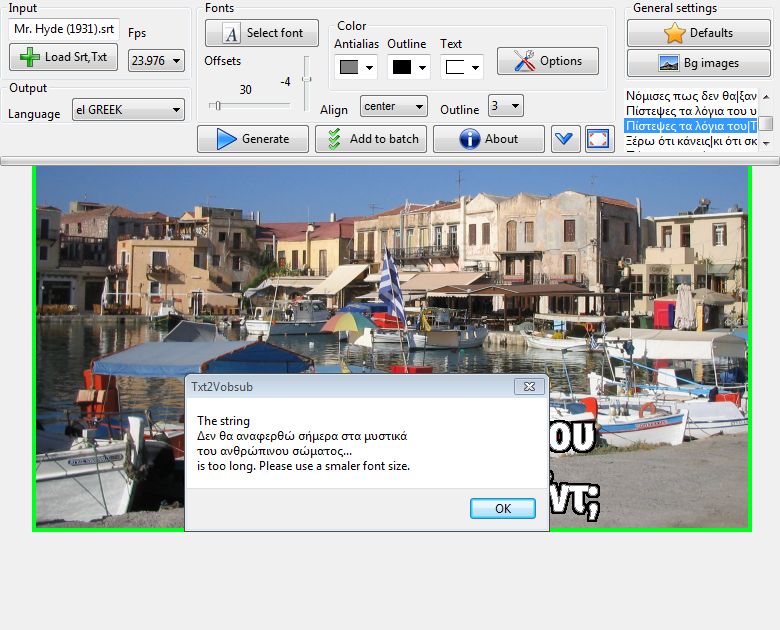Open the Text color dropdown
This screenshot has width=780, height=630.
pos(475,68)
